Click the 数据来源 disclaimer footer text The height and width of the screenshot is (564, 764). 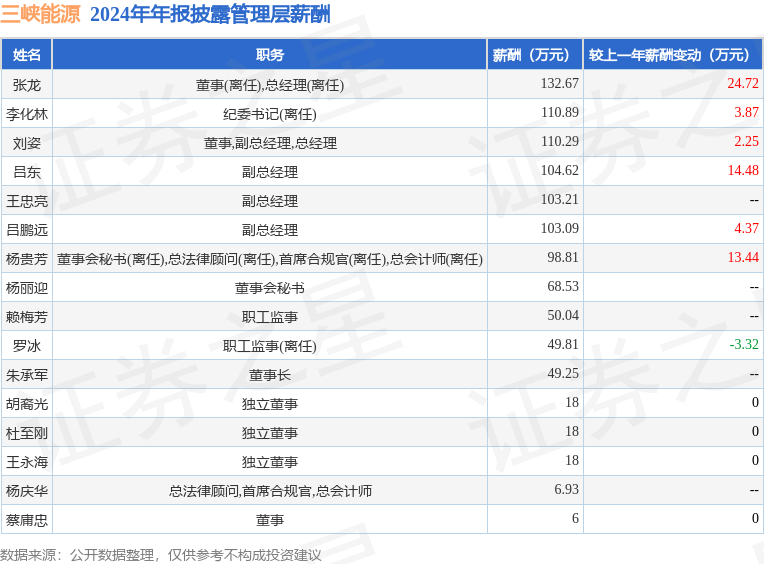click(x=161, y=555)
